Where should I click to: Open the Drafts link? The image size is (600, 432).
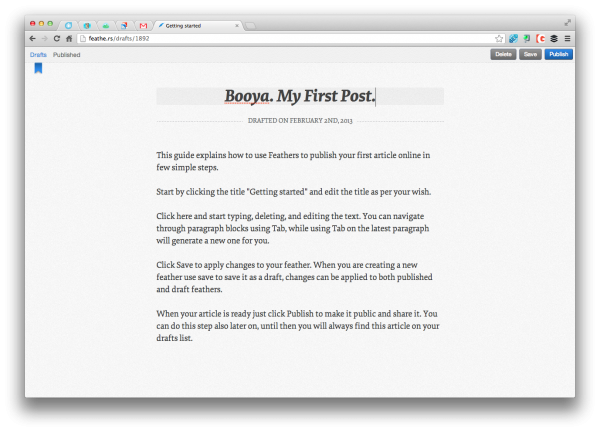tap(38, 55)
